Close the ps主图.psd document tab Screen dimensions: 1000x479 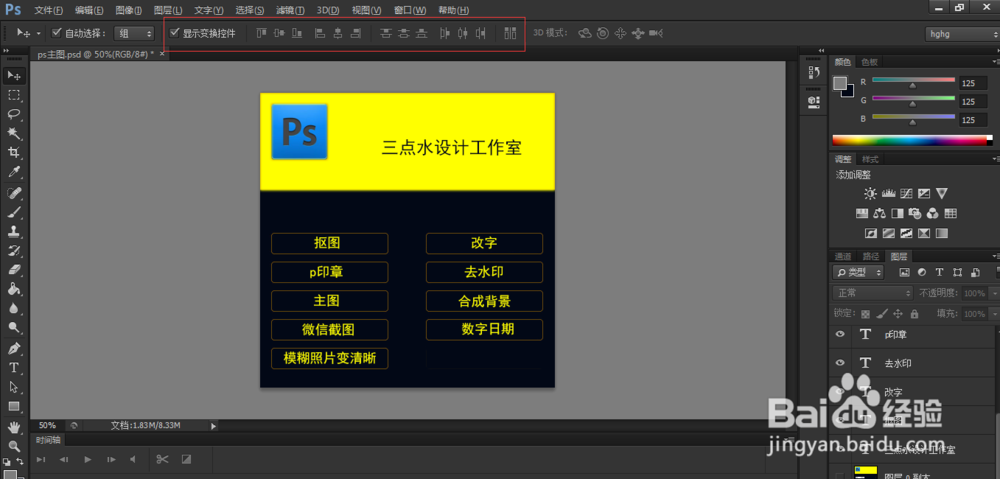pyautogui.click(x=162, y=54)
